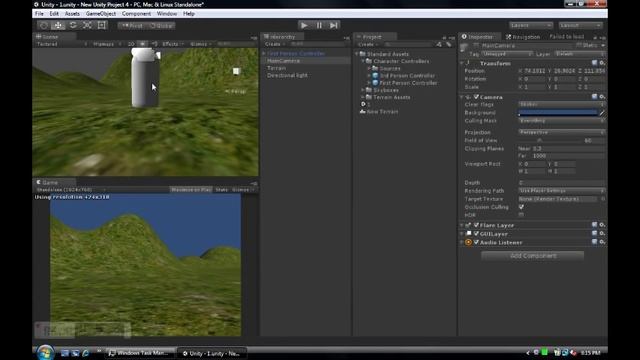Viewport: 640px width, 360px height.
Task: Click Stats in the Game view
Action: (222, 189)
